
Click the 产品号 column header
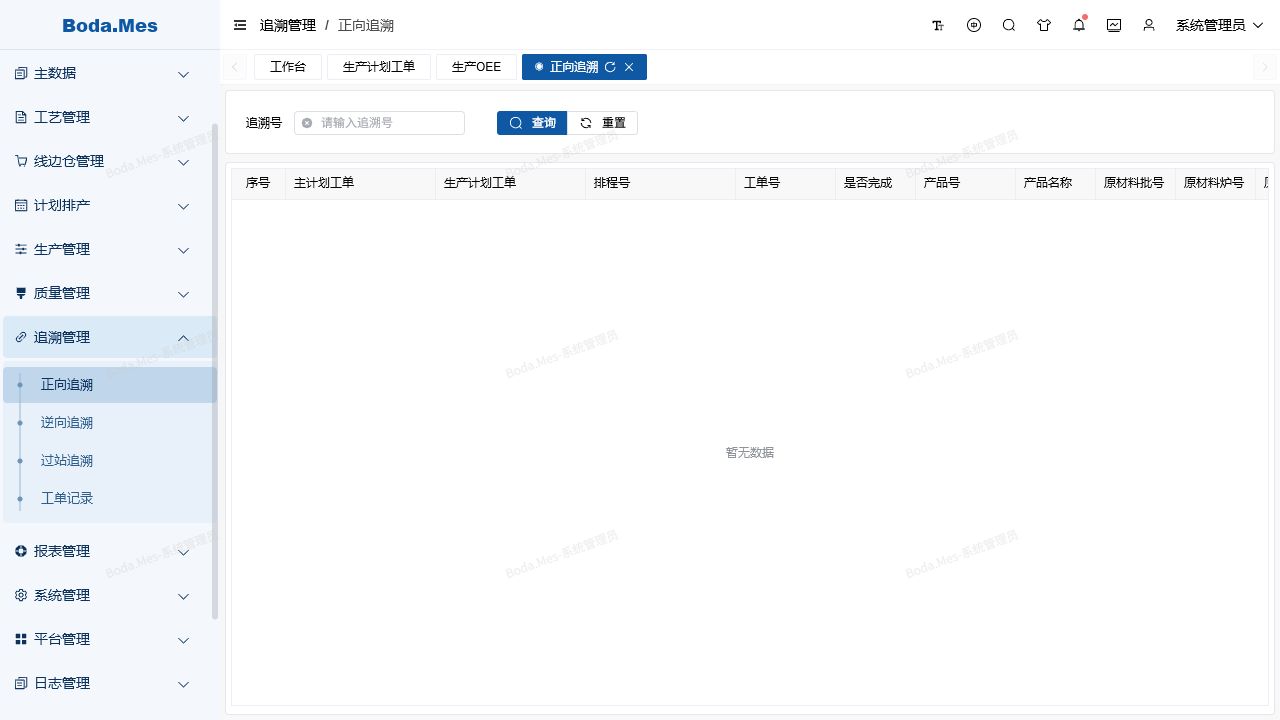tap(965, 183)
